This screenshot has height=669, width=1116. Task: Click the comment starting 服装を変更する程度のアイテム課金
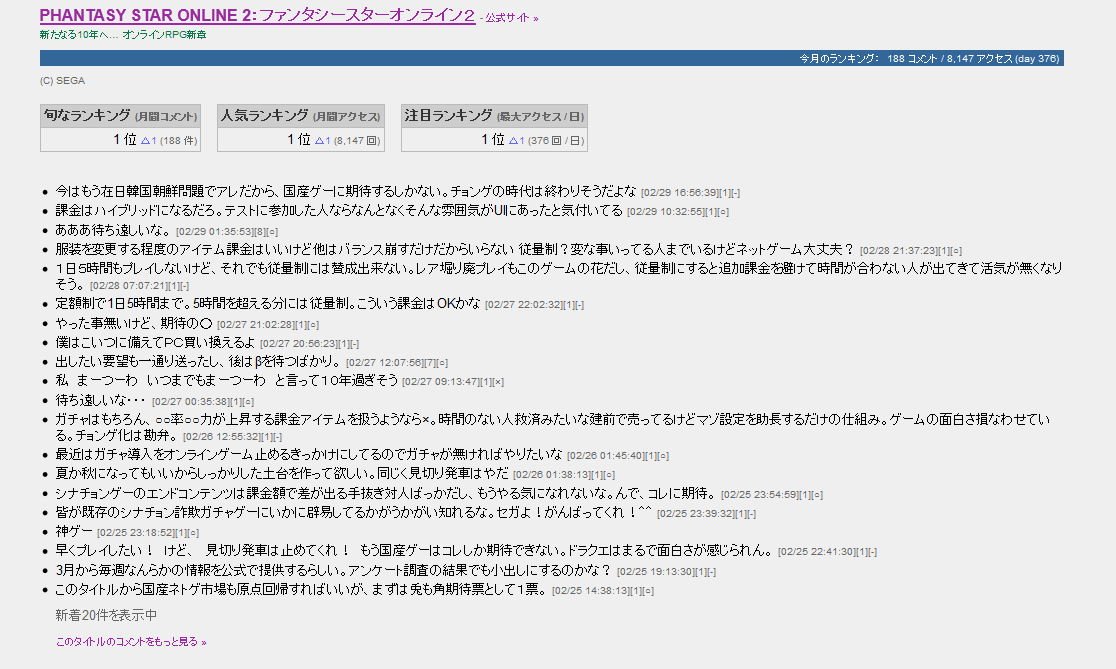click(455, 249)
